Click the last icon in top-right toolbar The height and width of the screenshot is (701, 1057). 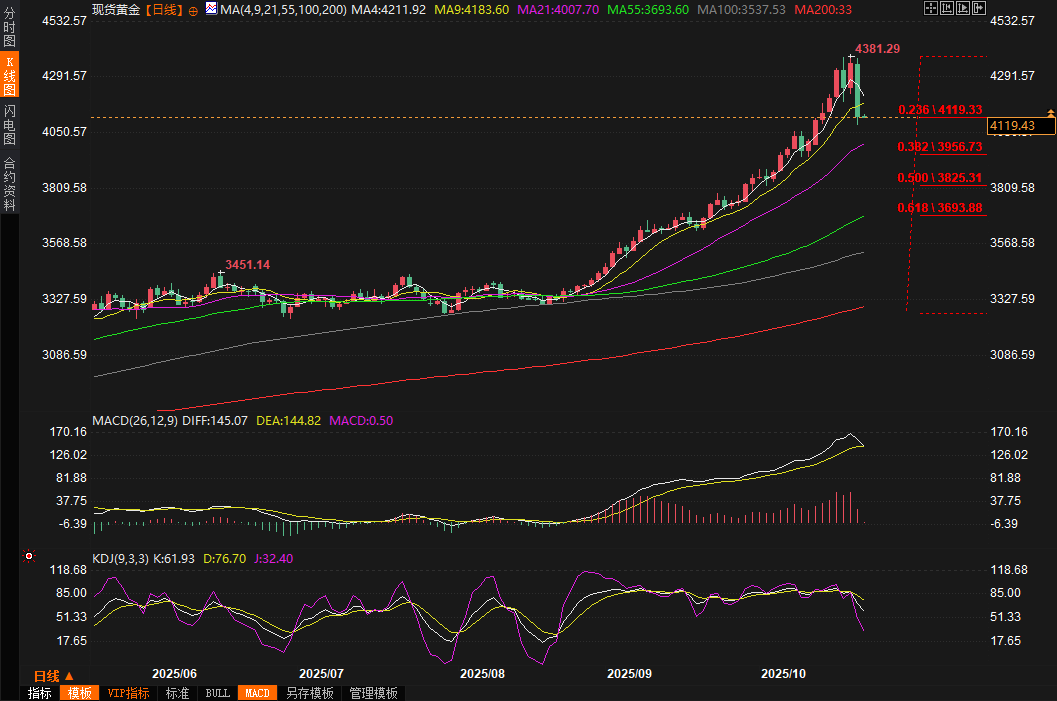tap(981, 8)
